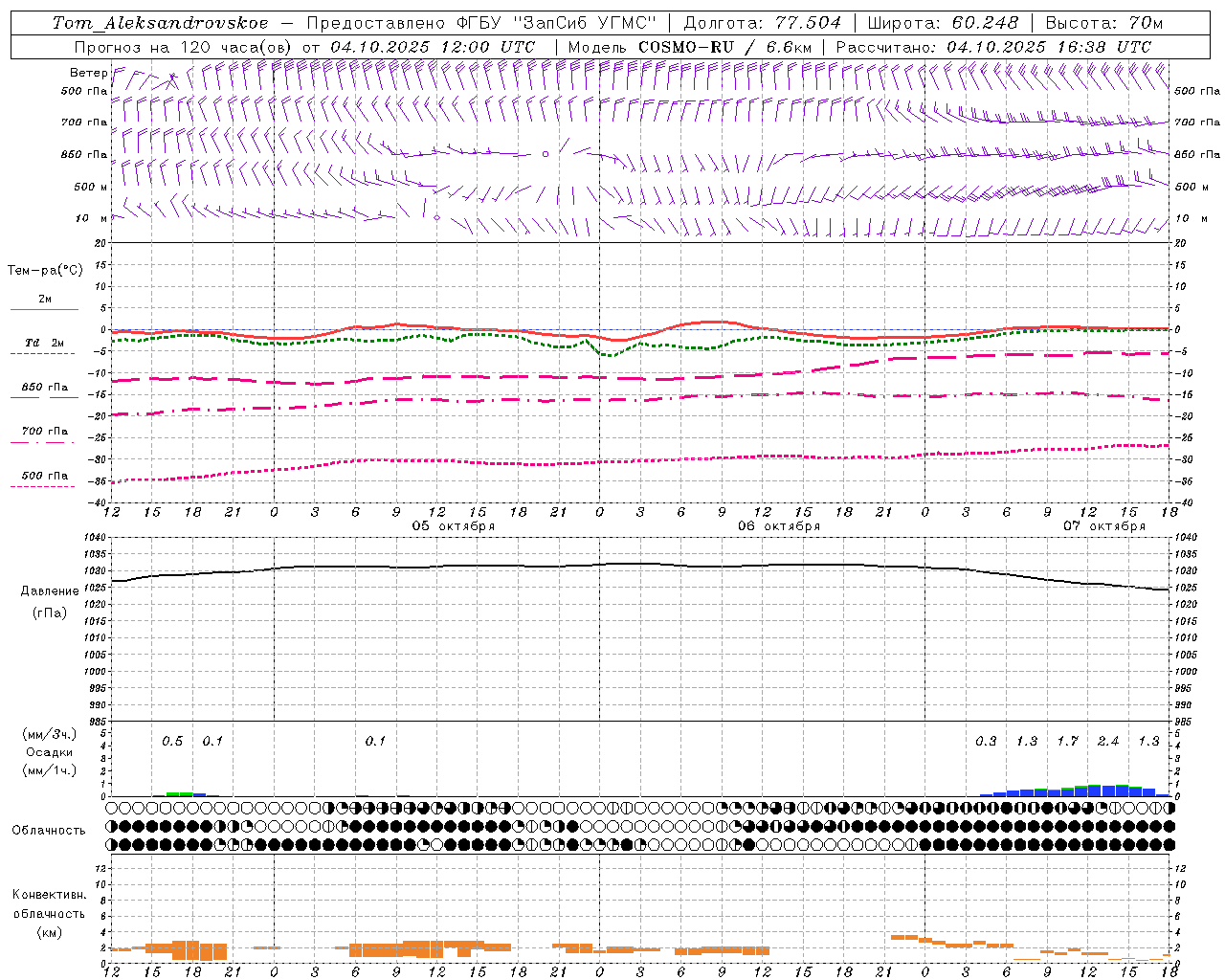Select the Осадки precipitation label

coord(50,752)
